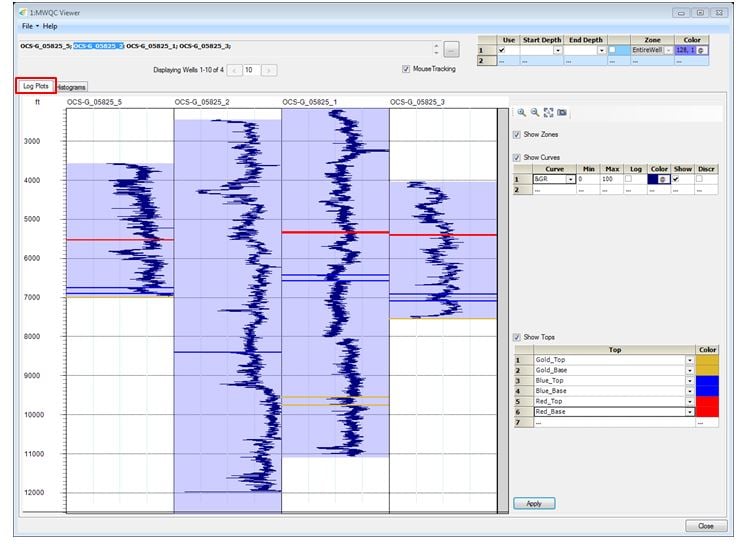
Task: Open the Gold_Base dropdown arrow
Action: coord(689,371)
